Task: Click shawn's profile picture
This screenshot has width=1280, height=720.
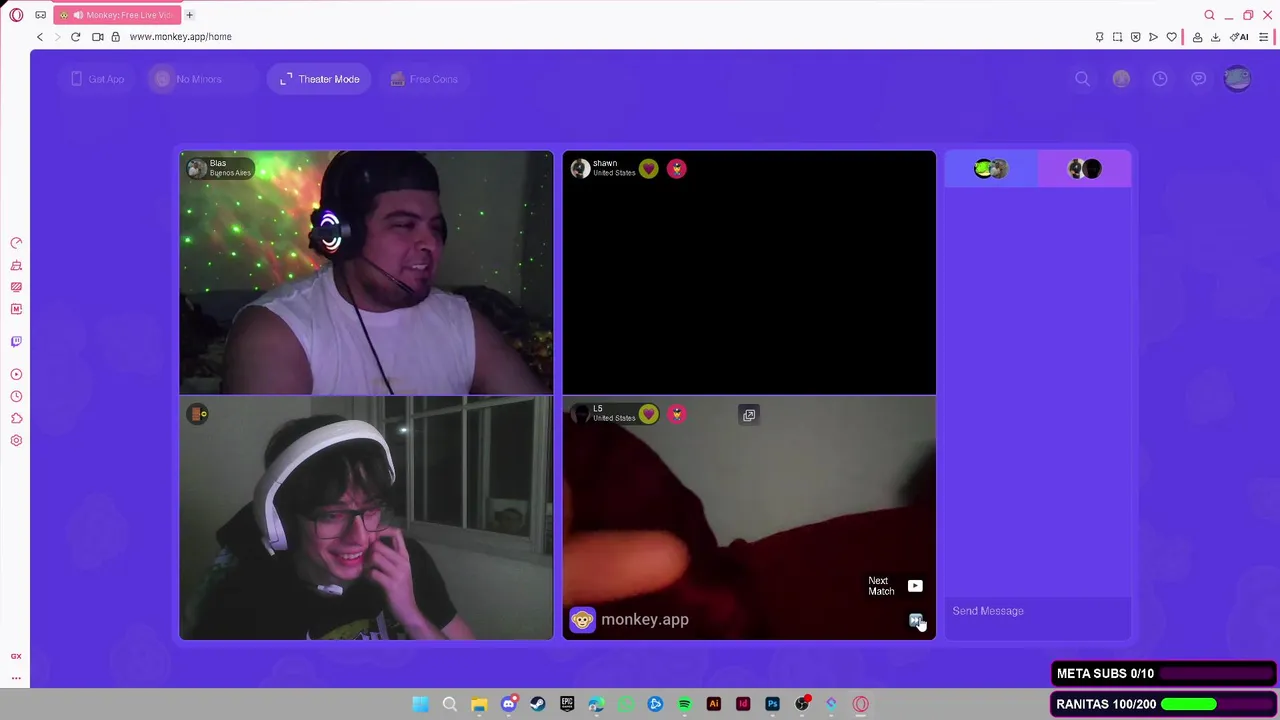Action: coord(580,169)
